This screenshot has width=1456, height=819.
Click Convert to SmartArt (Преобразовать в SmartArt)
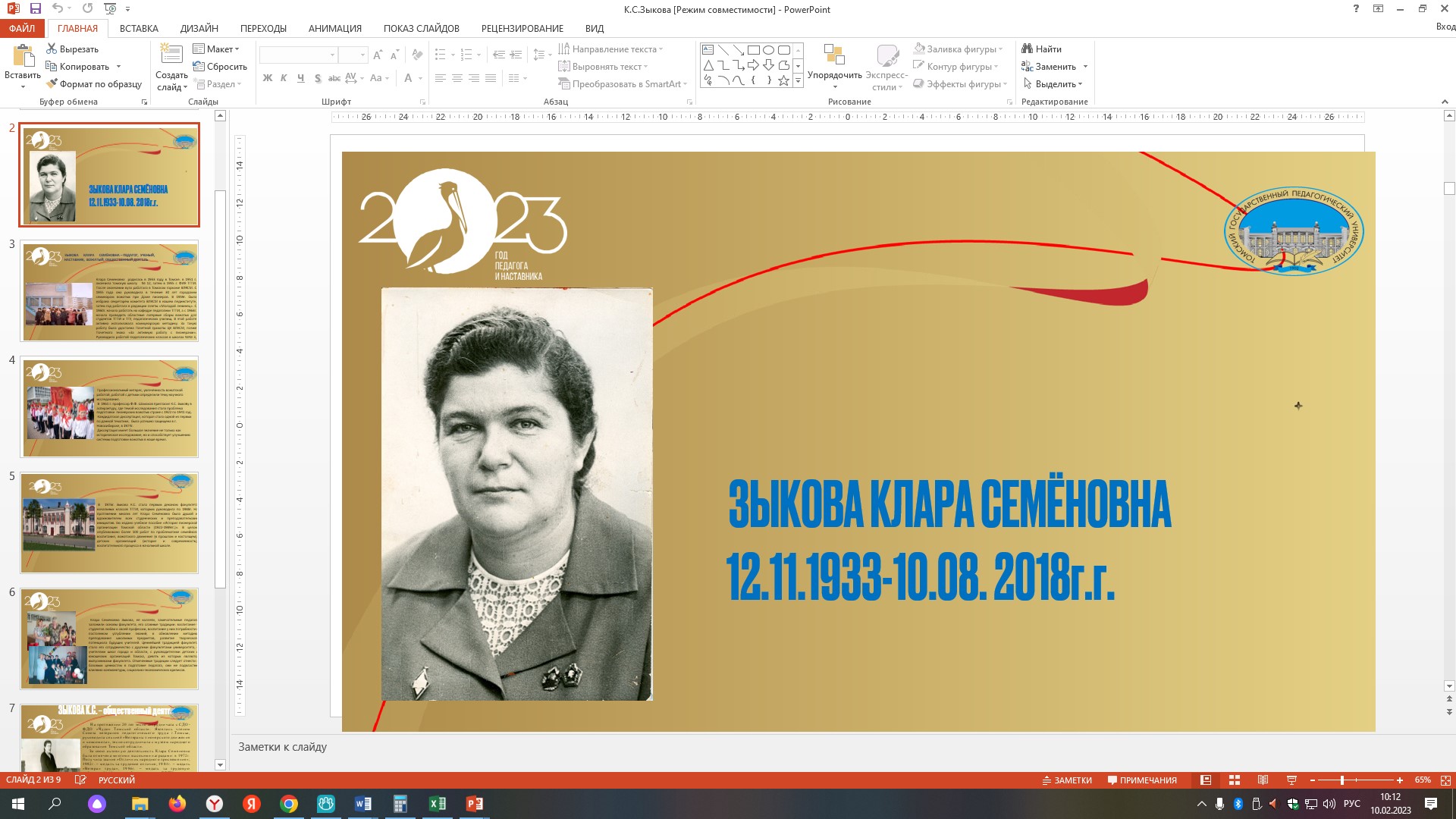(x=623, y=84)
